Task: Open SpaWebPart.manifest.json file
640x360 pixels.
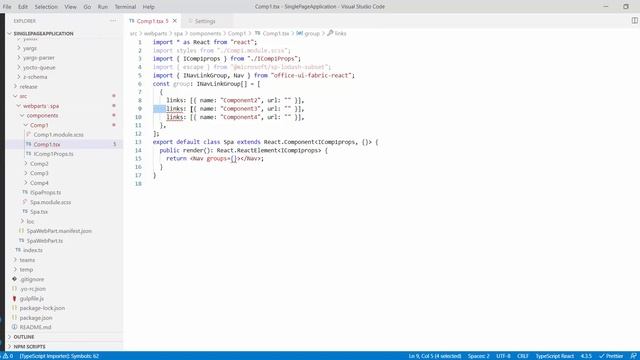Action: click(x=59, y=231)
